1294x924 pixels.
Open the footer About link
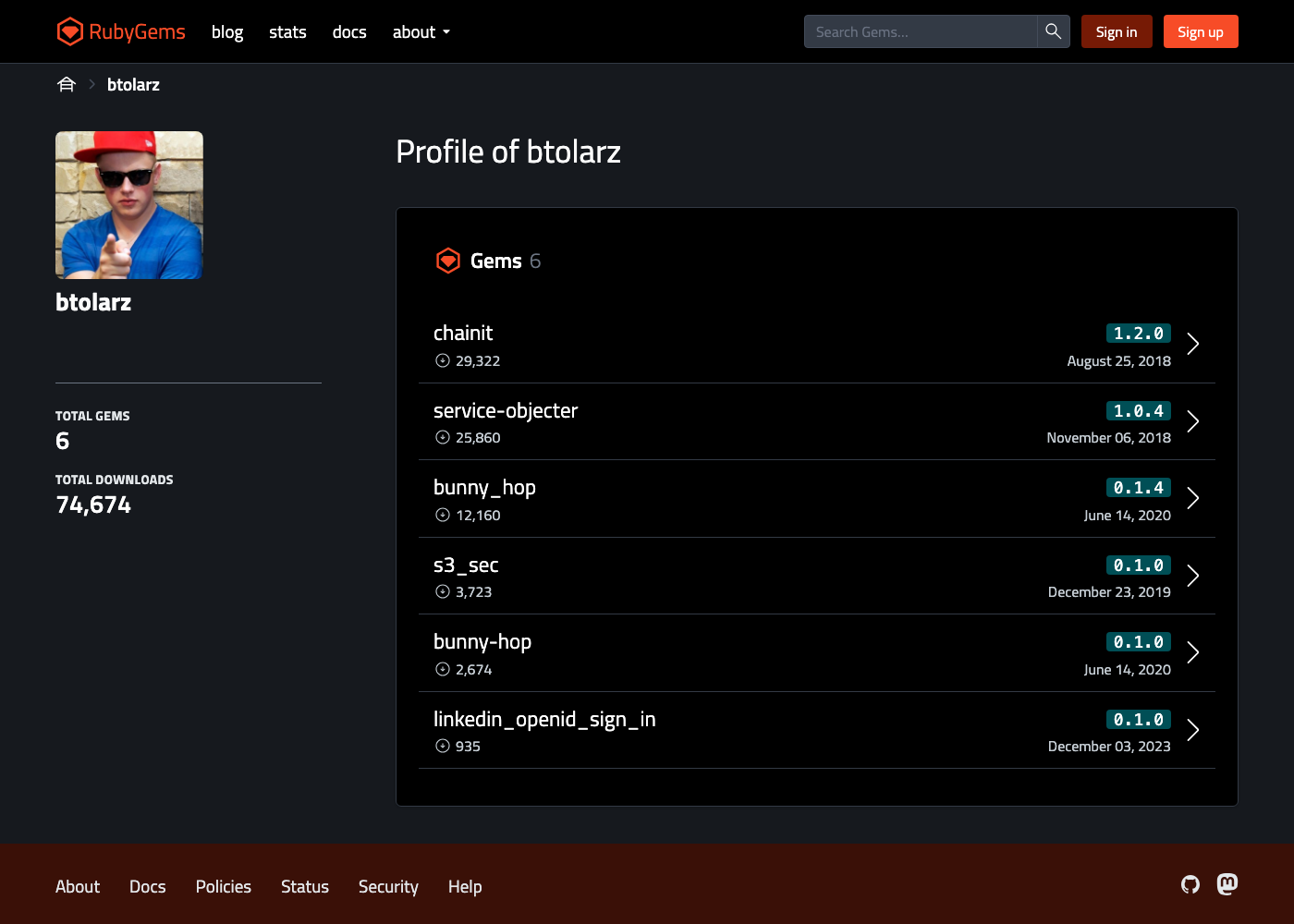pyautogui.click(x=78, y=886)
